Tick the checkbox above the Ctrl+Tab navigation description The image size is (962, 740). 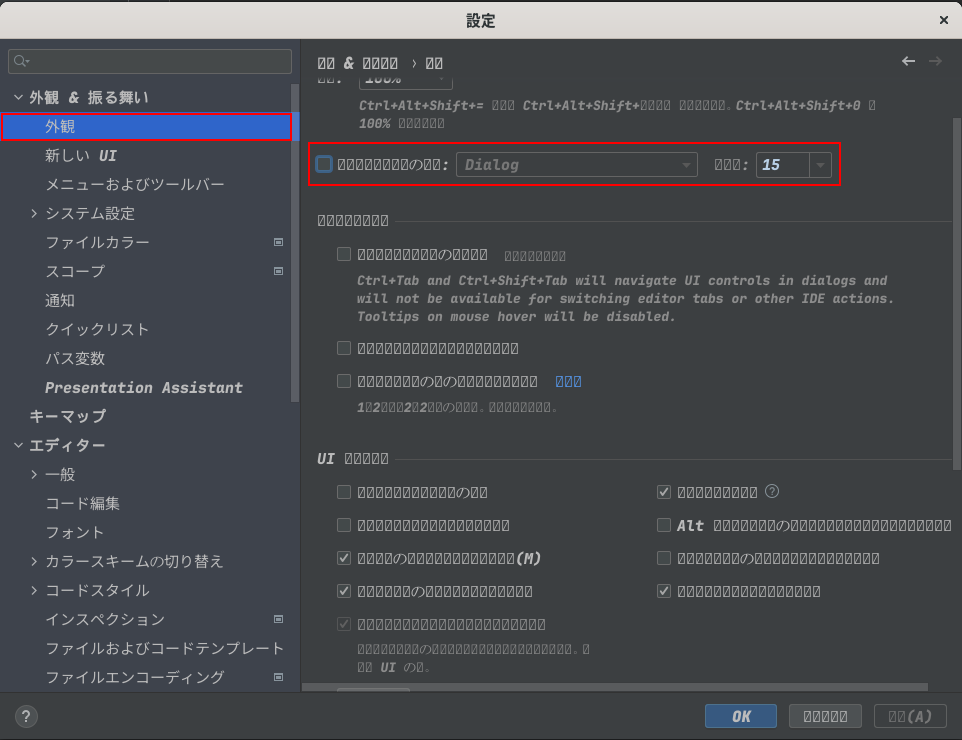click(344, 254)
